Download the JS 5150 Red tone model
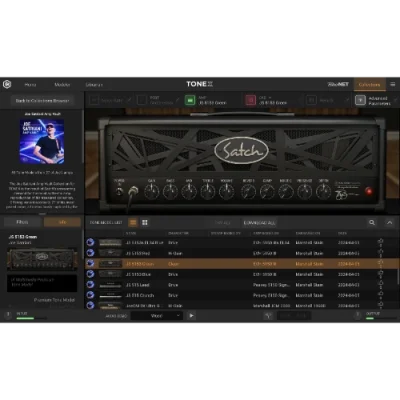400x400 pixels. 90,253
